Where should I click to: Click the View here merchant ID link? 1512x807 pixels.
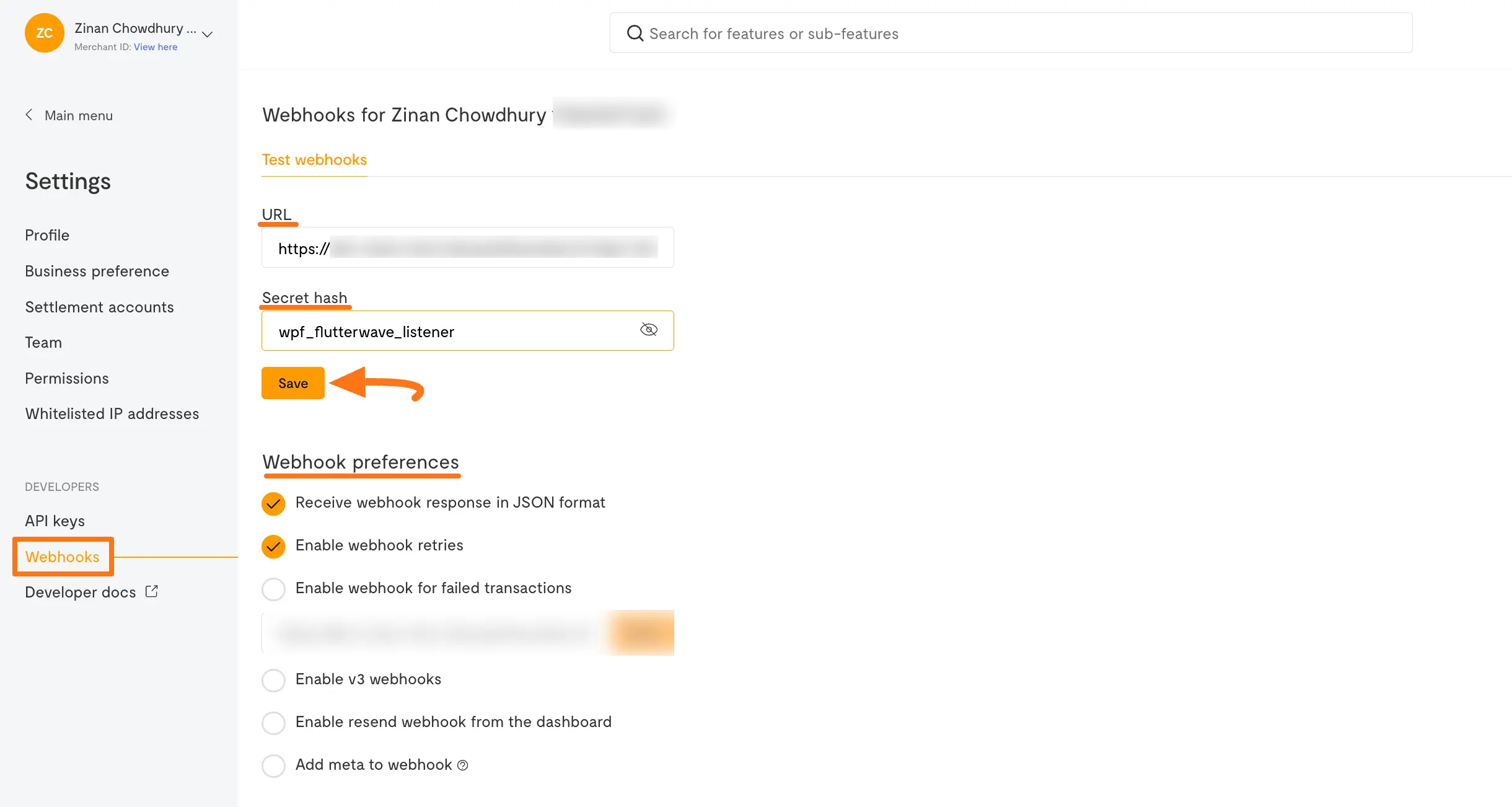(x=156, y=46)
